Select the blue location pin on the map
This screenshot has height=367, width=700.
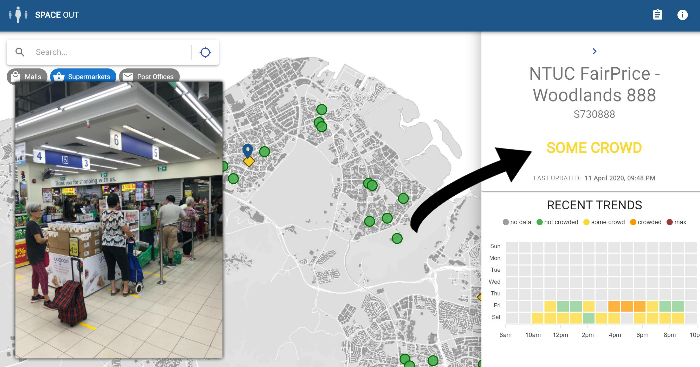tap(248, 151)
